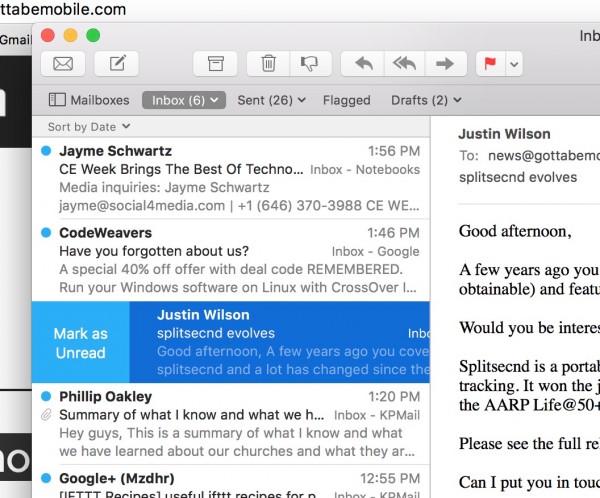Click unread dot beside Google+ (Mzdhr)

(x=46, y=478)
